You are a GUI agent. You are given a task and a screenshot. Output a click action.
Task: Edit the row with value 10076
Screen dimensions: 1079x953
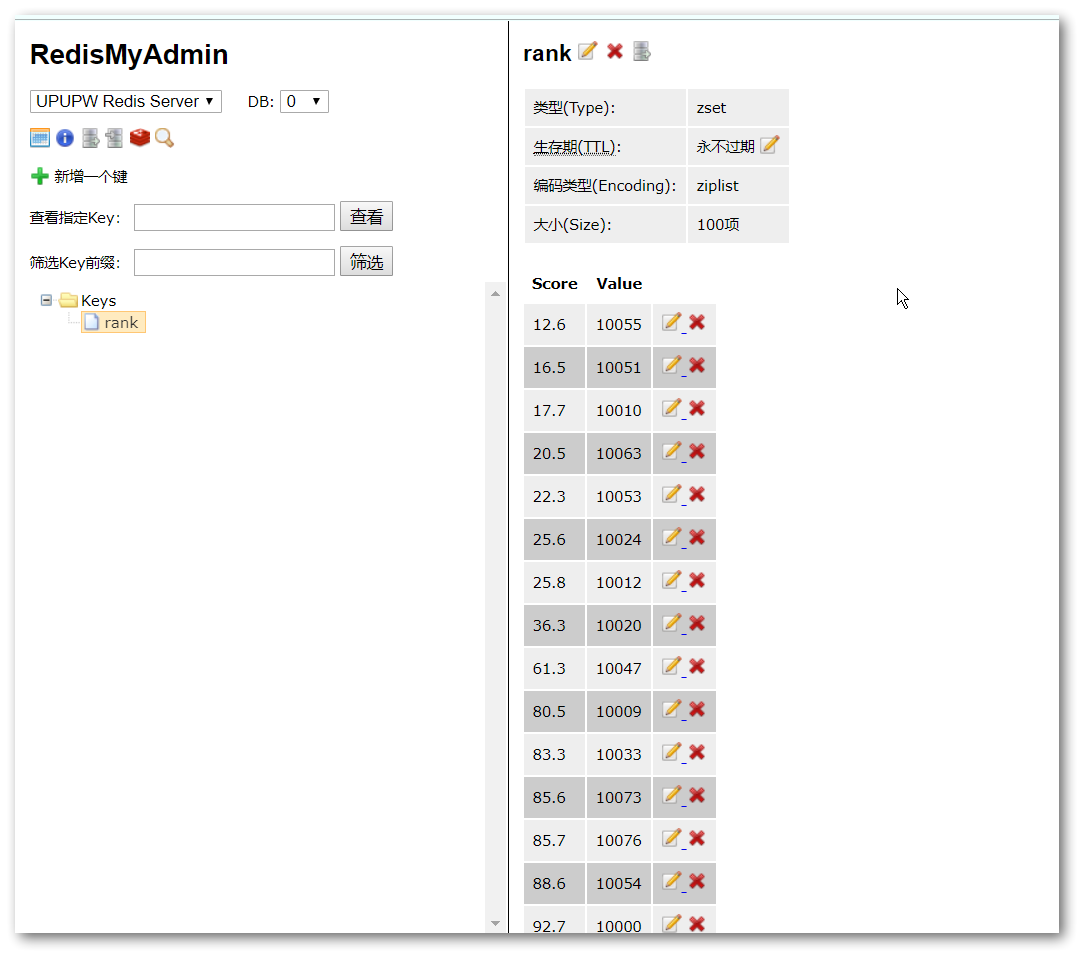(672, 839)
